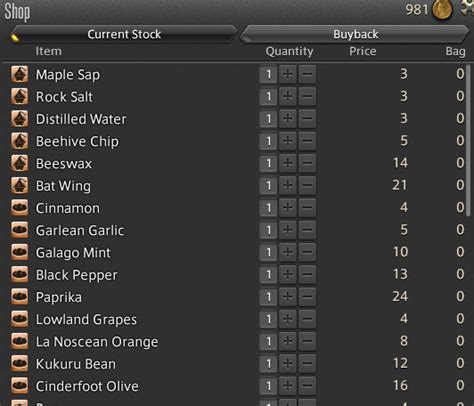Select the Garlean Garlic item name
This screenshot has width=474, height=406.
point(80,230)
